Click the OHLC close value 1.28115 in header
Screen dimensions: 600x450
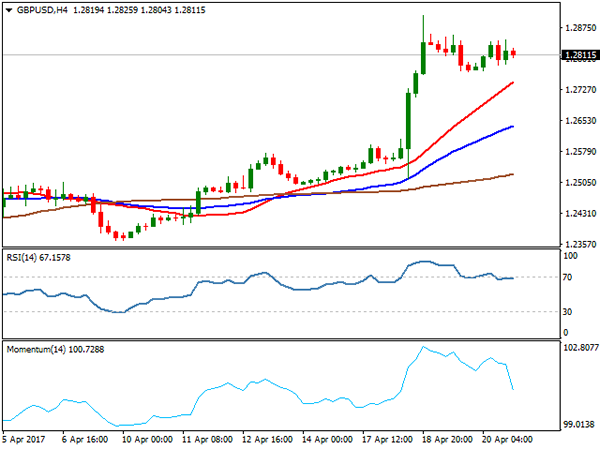[190, 10]
